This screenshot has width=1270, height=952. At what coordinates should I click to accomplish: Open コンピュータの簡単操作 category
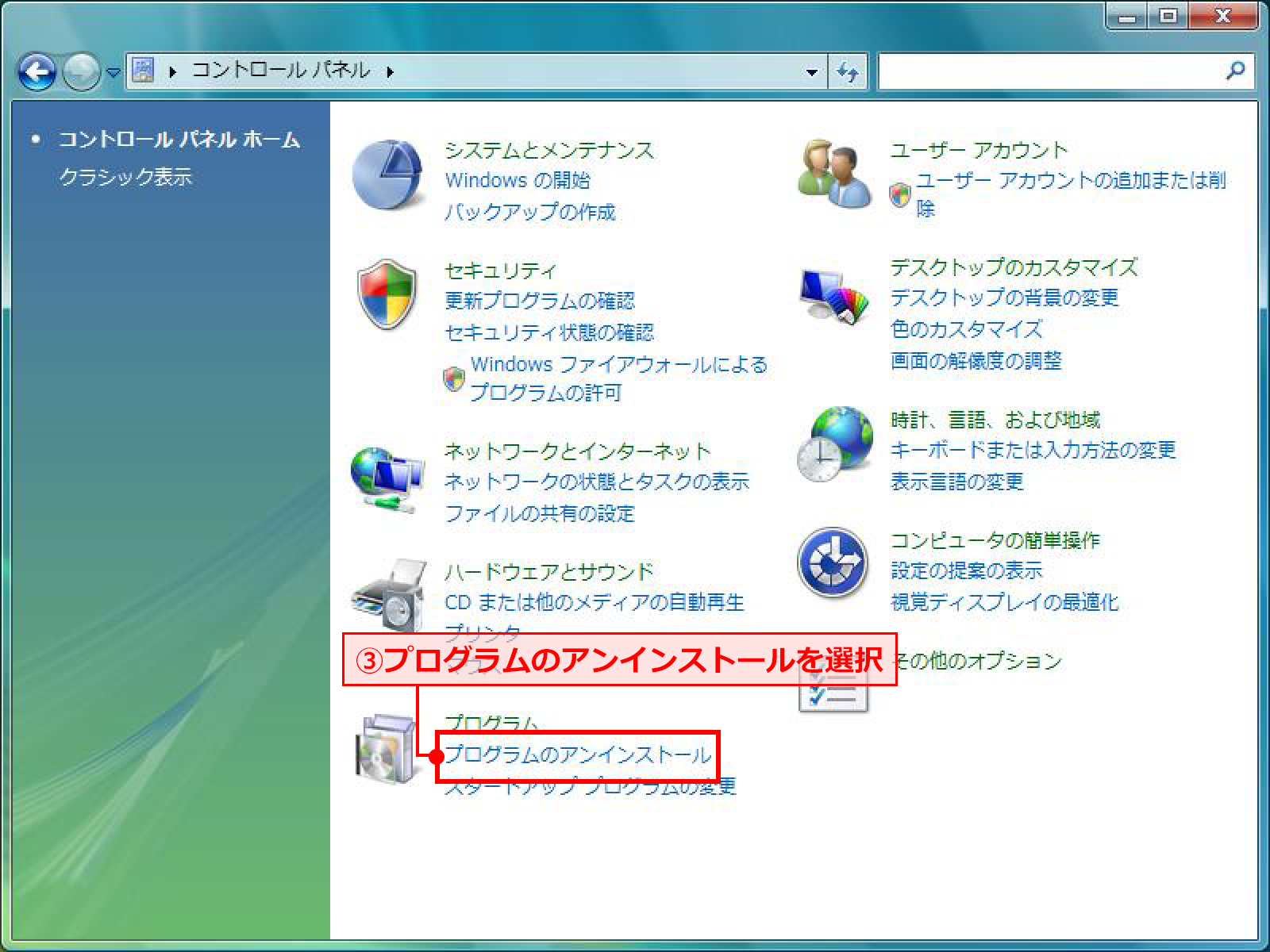[x=995, y=540]
